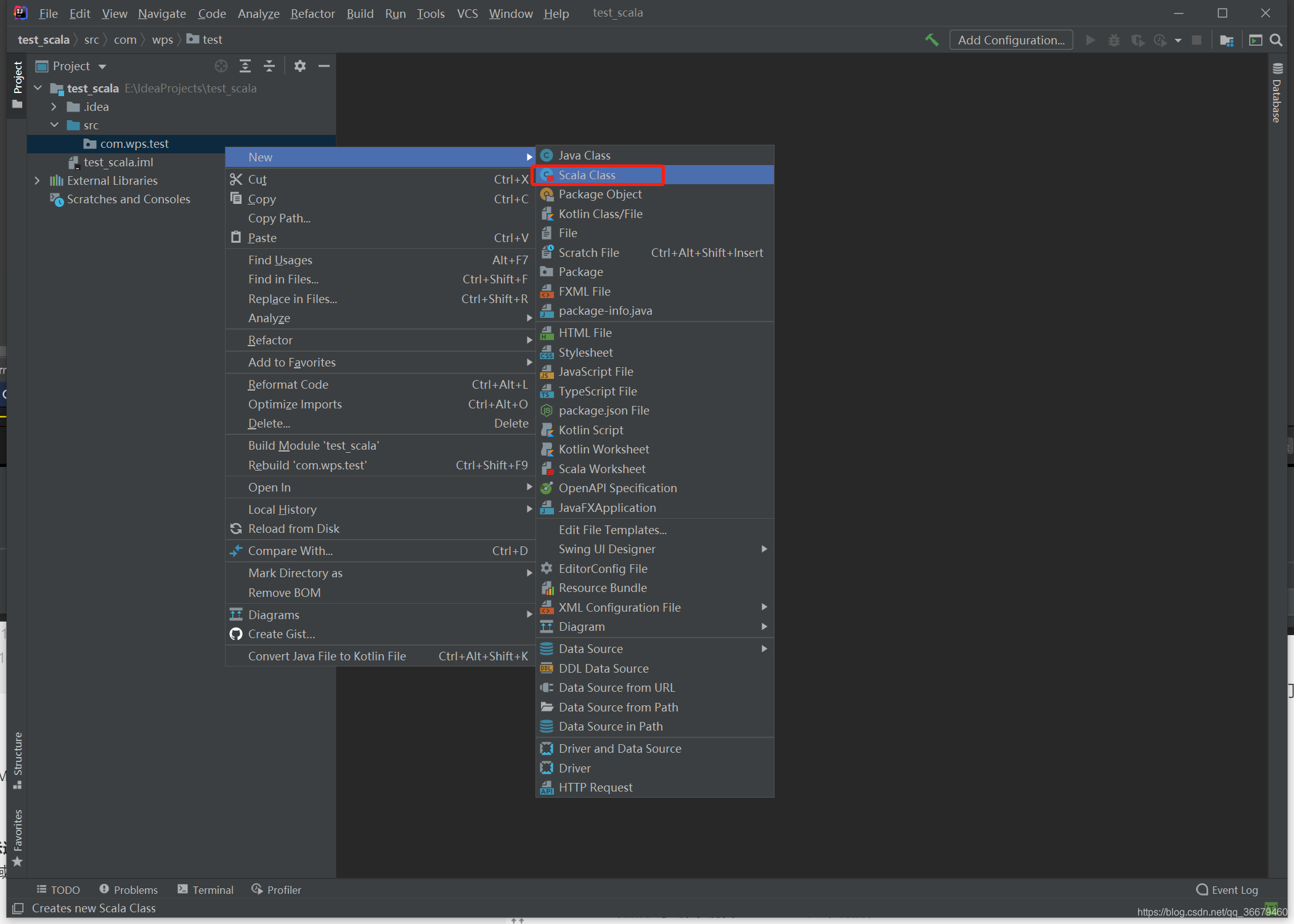This screenshot has height=924, width=1294.
Task: Select Scratches and Consoles node
Action: click(128, 199)
